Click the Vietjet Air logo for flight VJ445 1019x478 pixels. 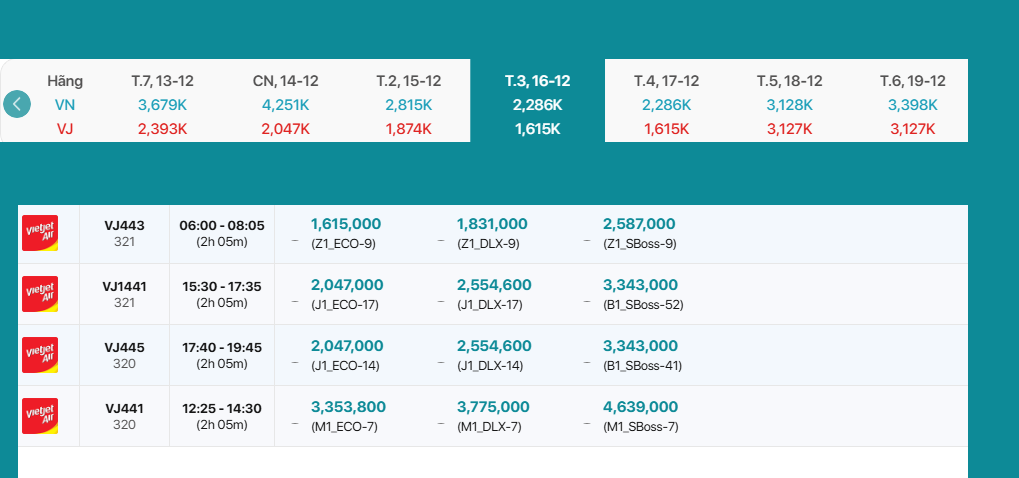[40, 355]
